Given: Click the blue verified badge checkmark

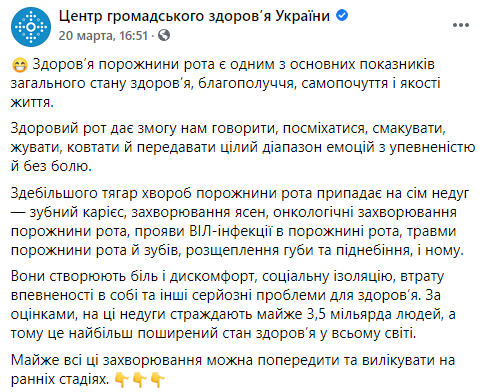Looking at the screenshot, I should 342,15.
